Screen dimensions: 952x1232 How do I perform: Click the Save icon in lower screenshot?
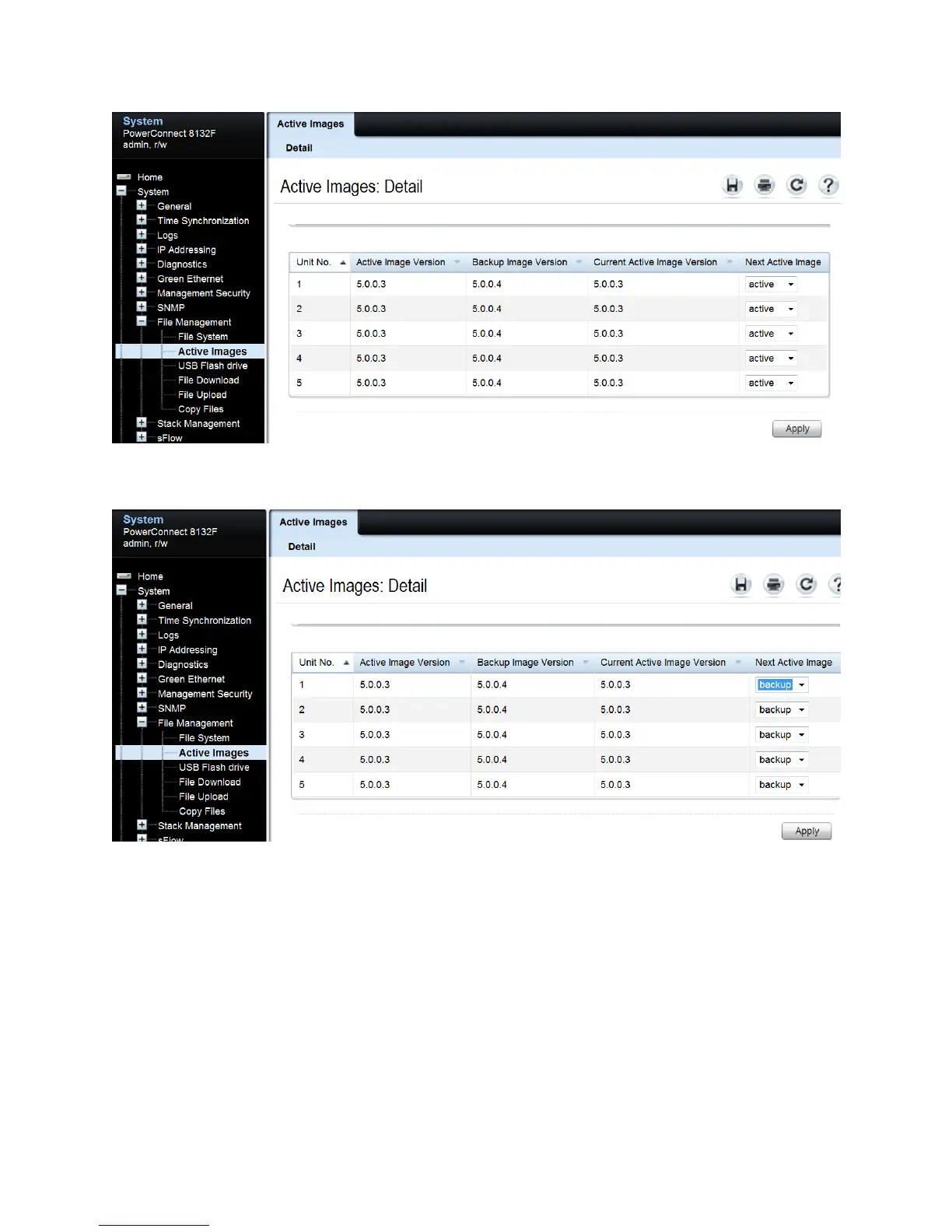pyautogui.click(x=741, y=585)
